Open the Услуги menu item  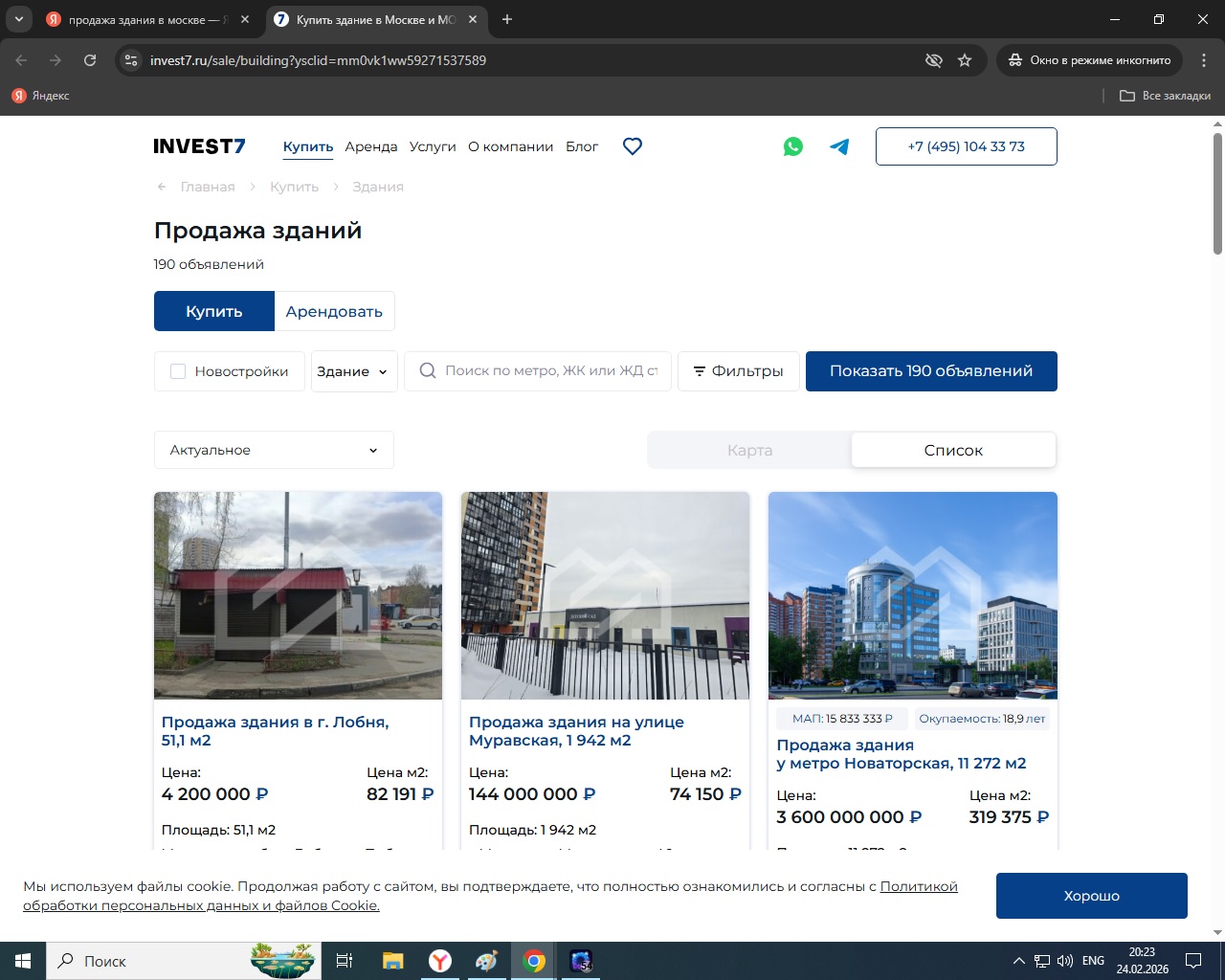pos(433,146)
